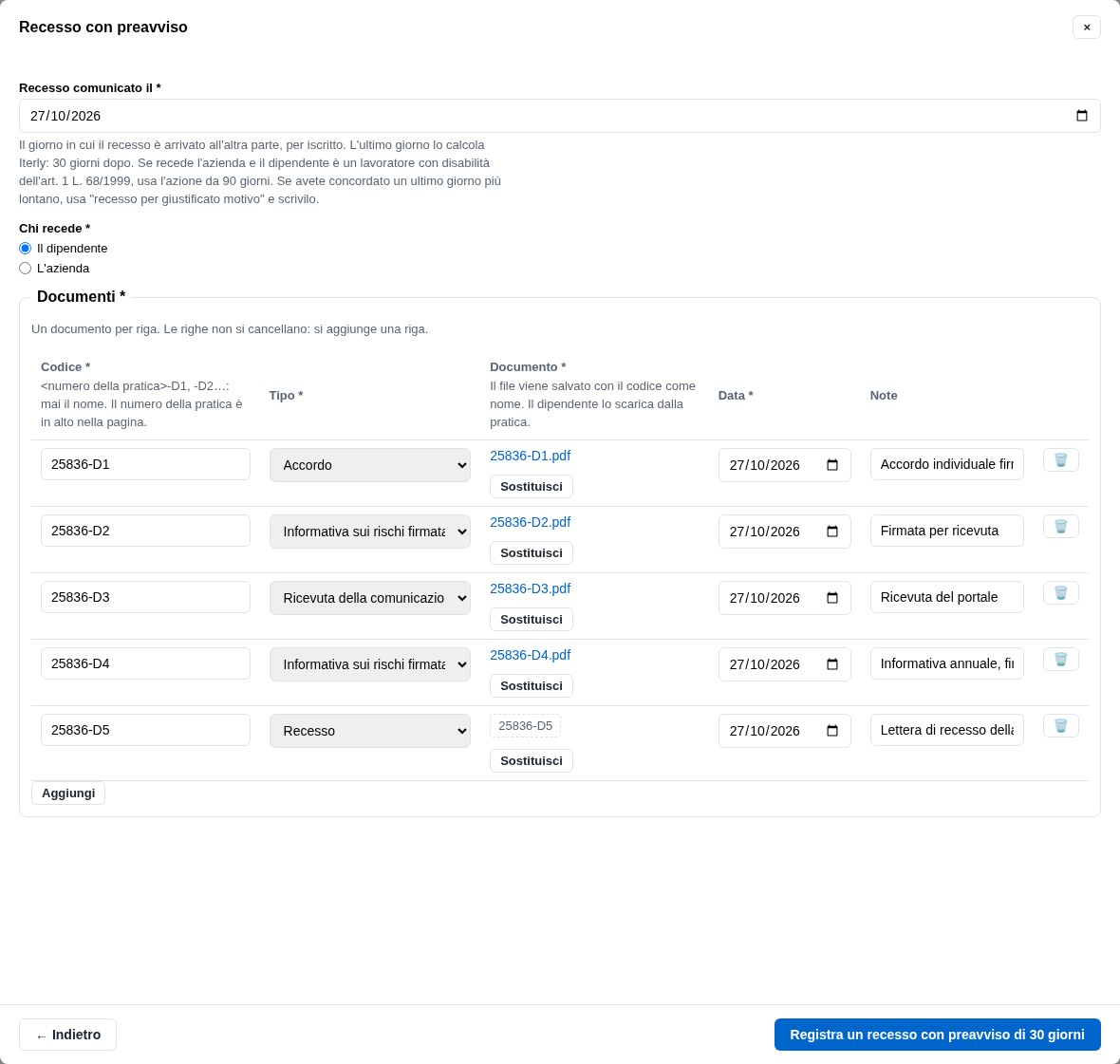Viewport: 1120px width, 1064px height.
Task: Choose L'azienda as the withdrawing party
Action: coord(25,269)
